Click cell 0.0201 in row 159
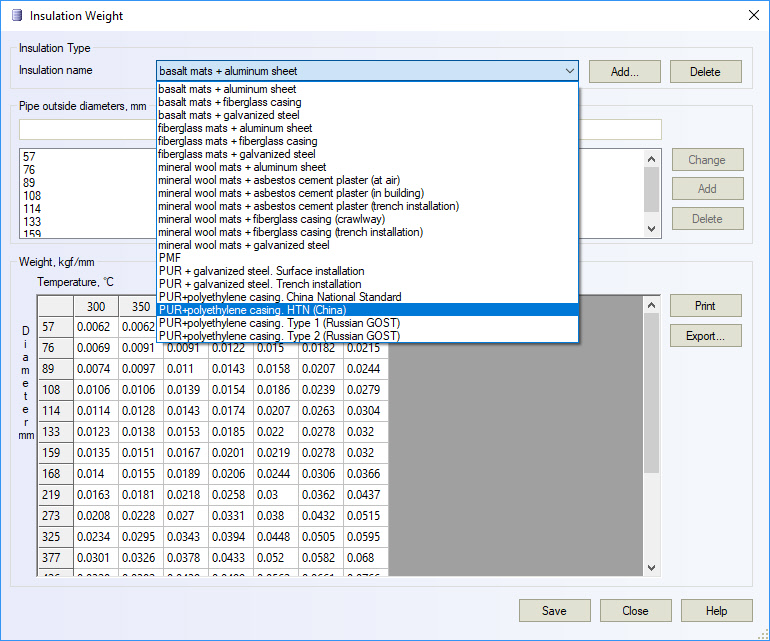This screenshot has width=770, height=641. coord(231,453)
